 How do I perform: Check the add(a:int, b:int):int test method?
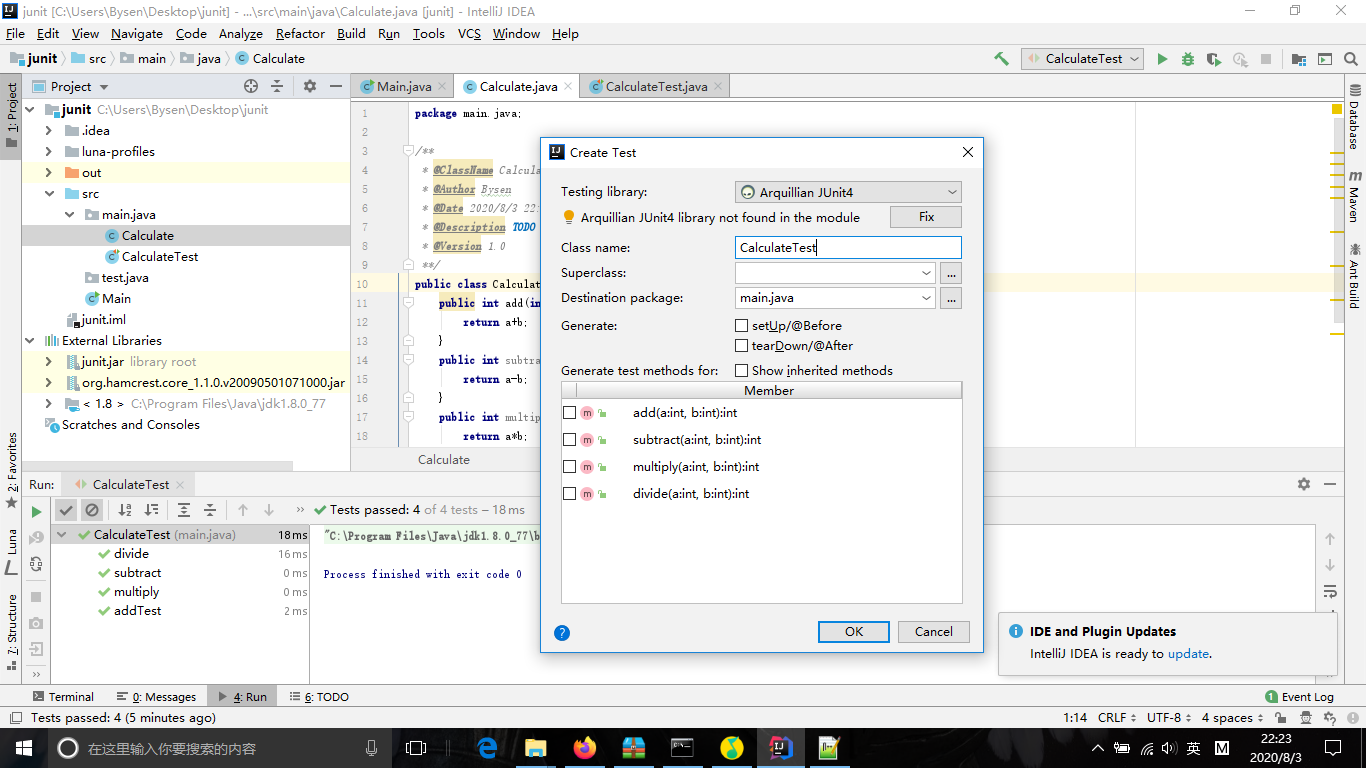coord(570,412)
